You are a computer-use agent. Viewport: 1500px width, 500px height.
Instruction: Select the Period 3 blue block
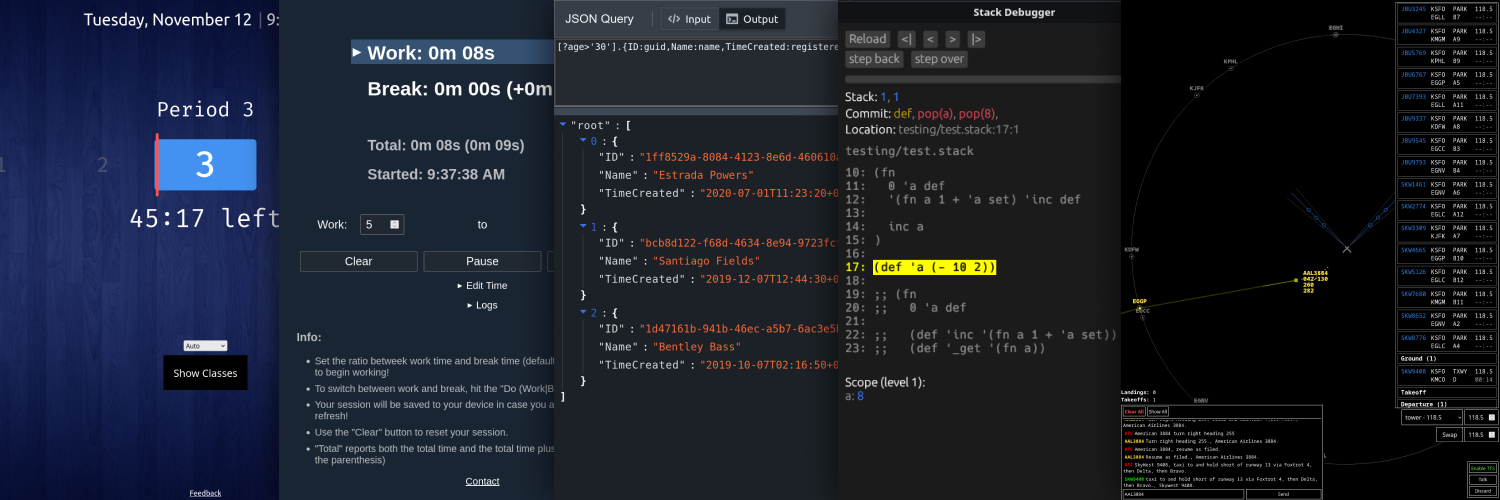pos(205,165)
